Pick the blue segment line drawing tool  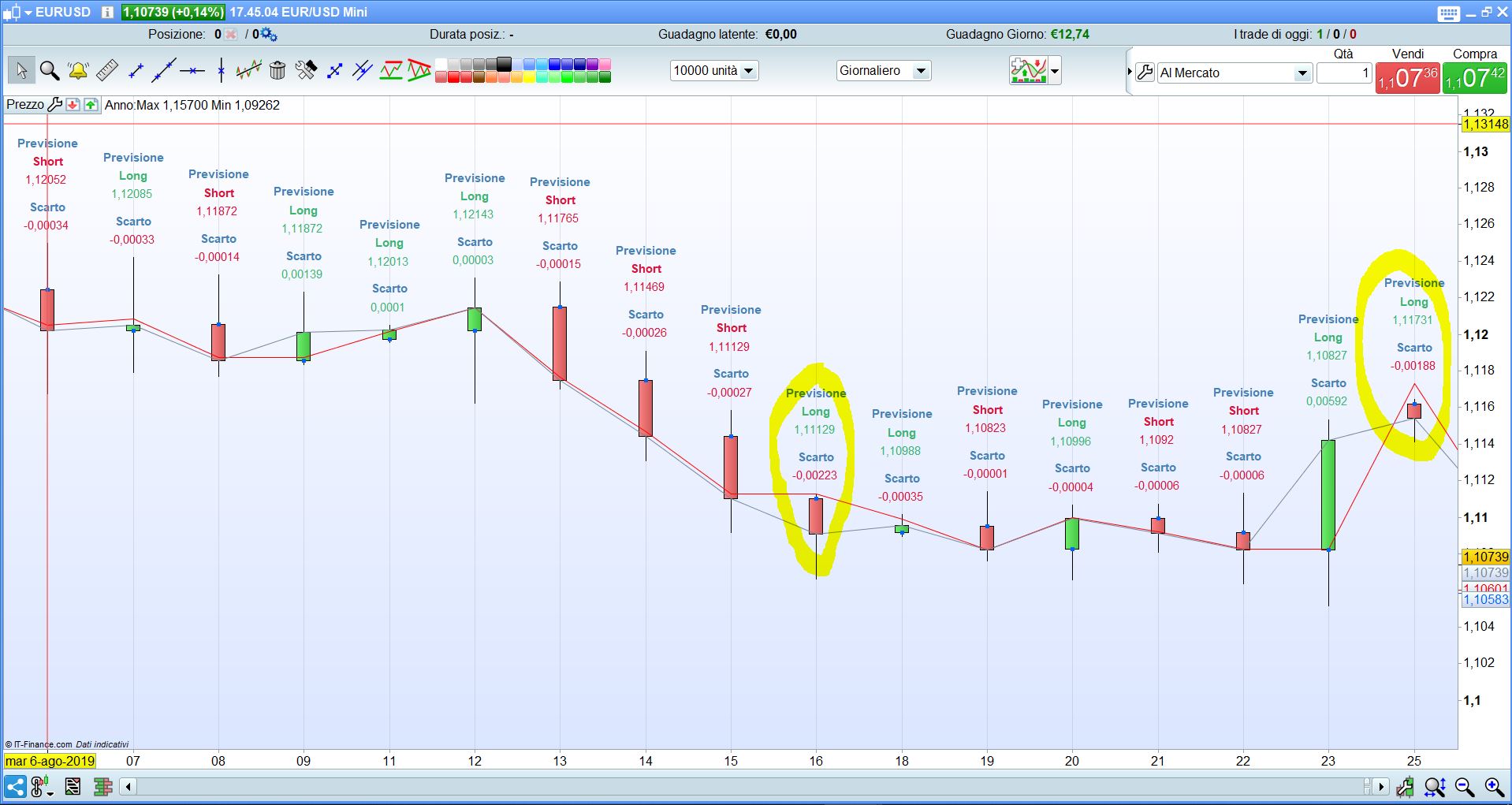coord(136,71)
